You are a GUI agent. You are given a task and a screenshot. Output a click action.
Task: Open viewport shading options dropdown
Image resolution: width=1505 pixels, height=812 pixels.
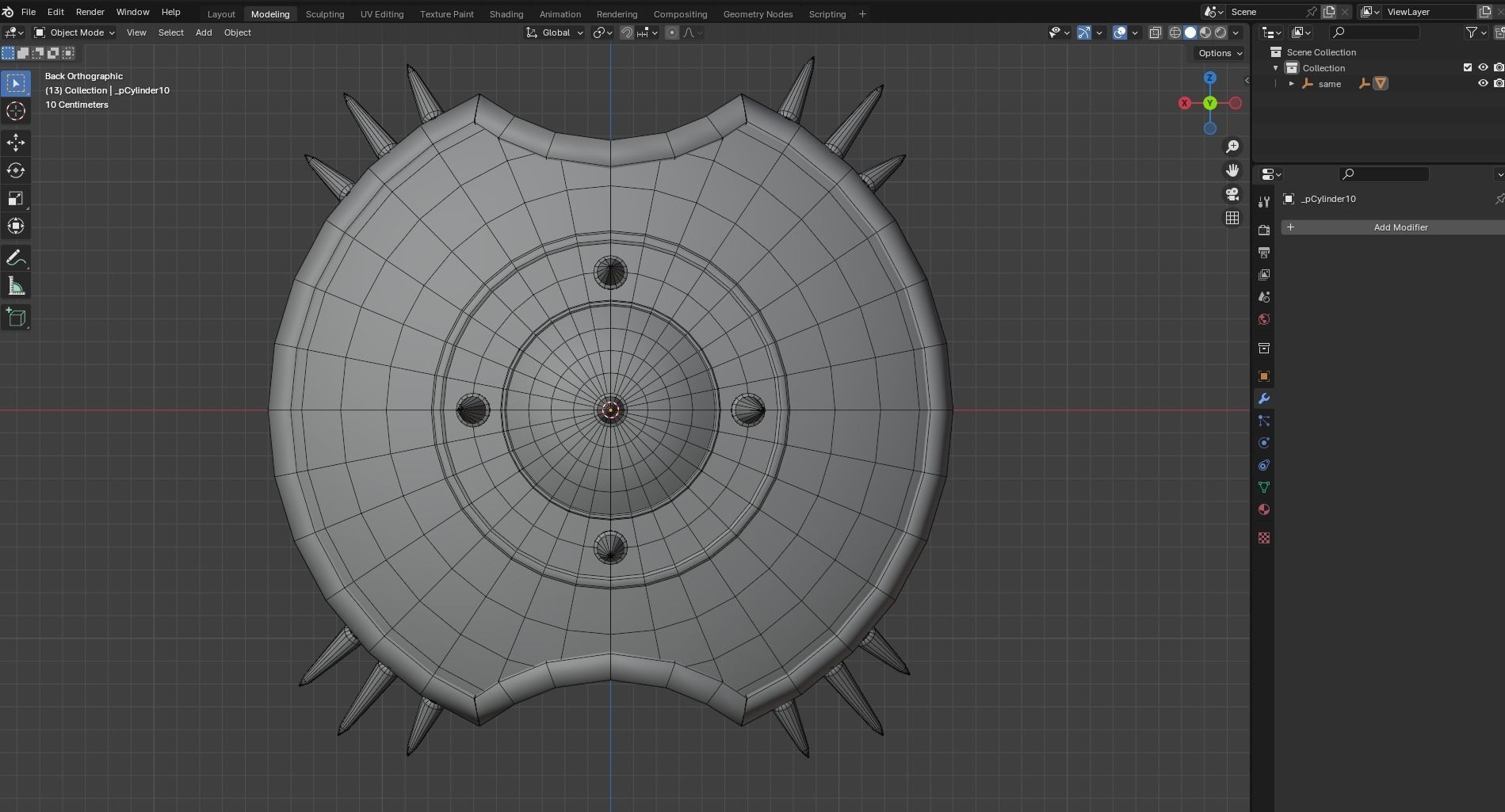(1236, 32)
